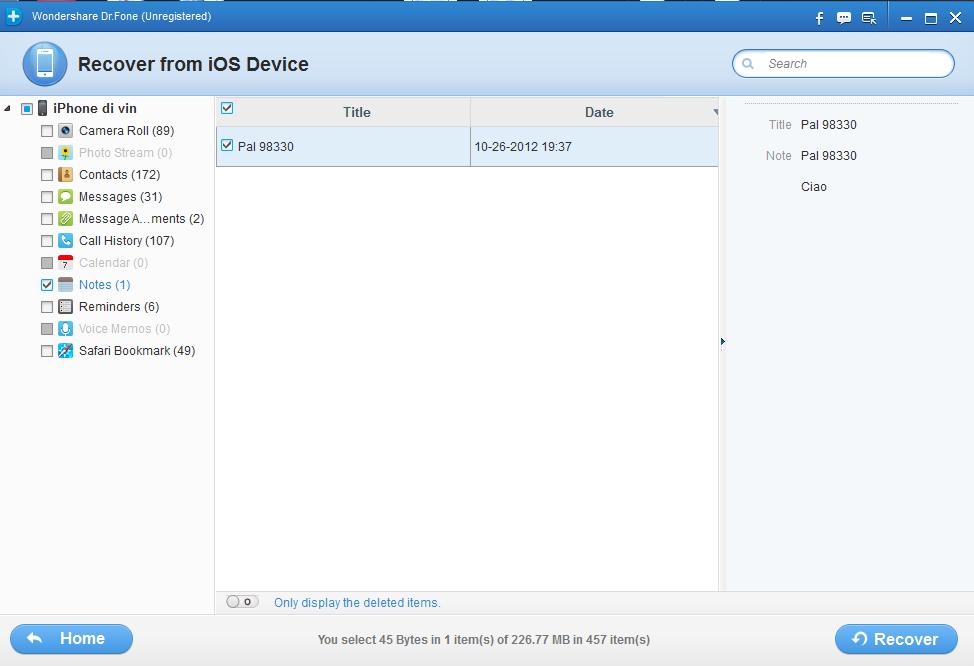974x666 pixels.
Task: Click the search magnifier icon
Action: (748, 63)
